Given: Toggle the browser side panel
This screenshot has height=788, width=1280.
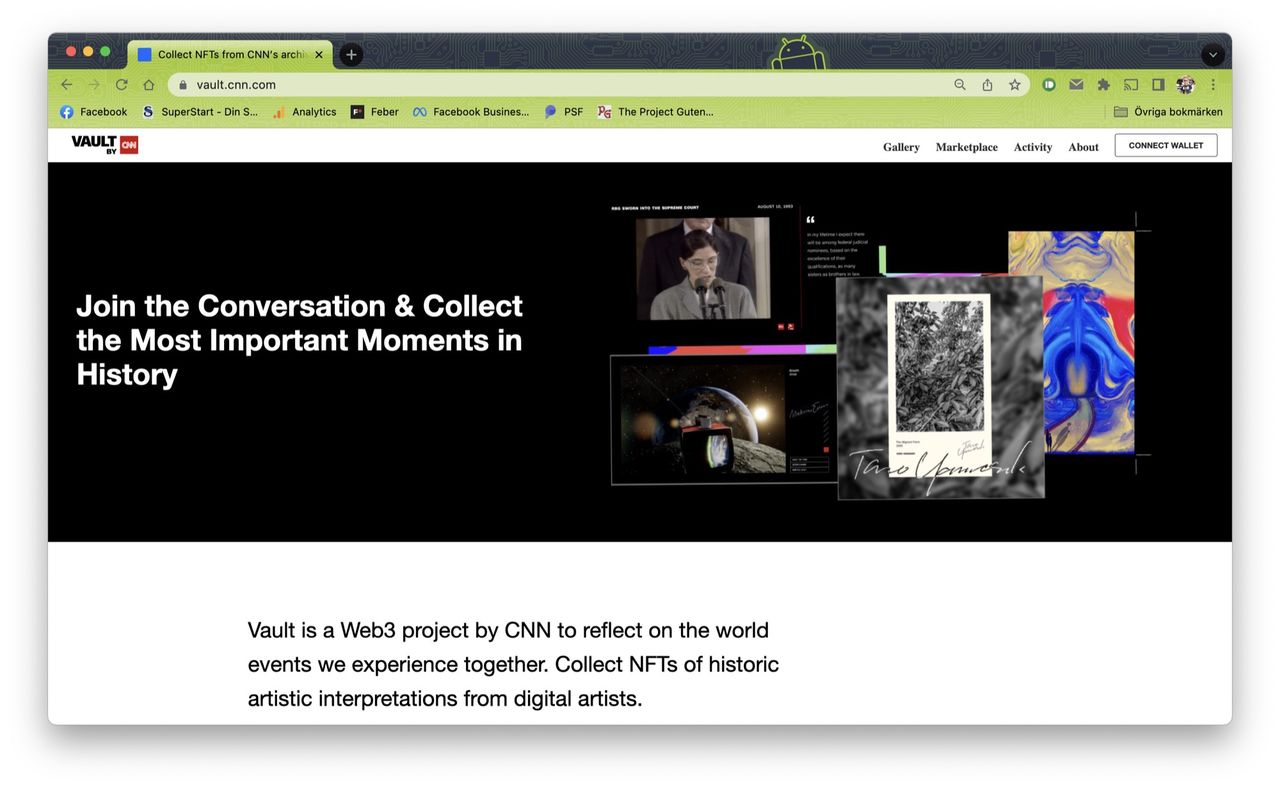Looking at the screenshot, I should click(x=1158, y=85).
